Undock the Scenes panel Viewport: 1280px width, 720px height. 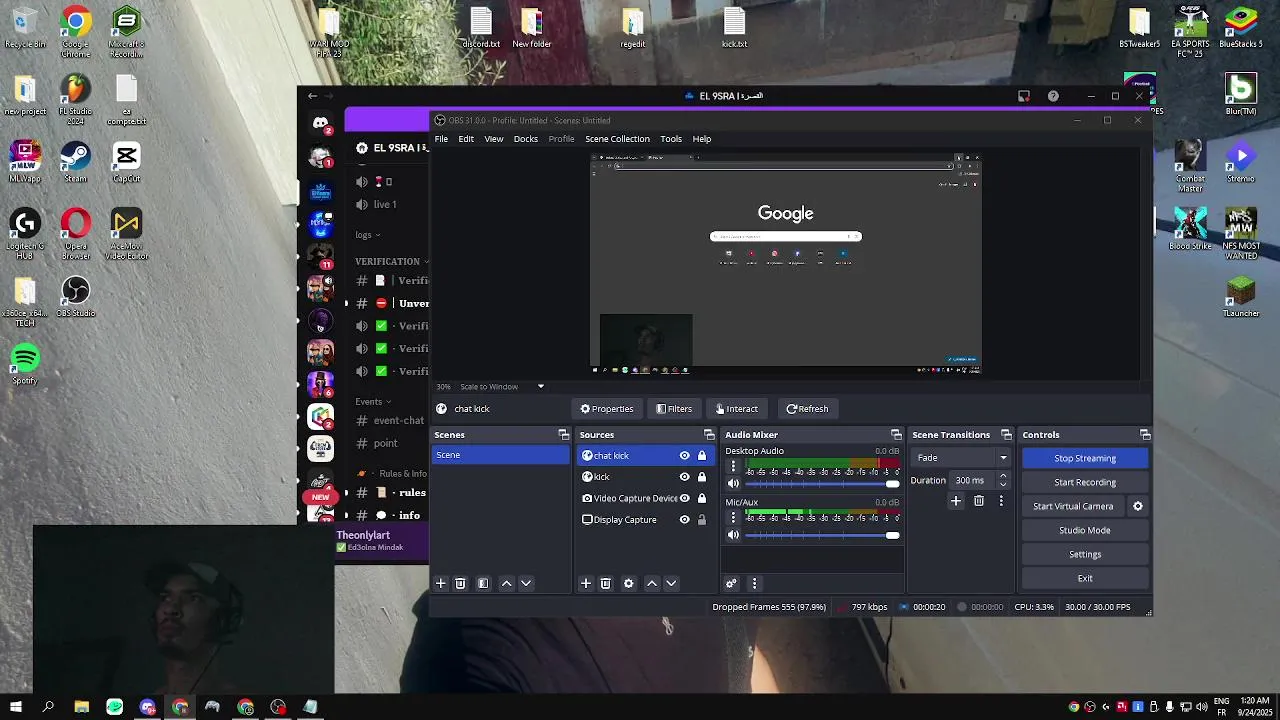coord(563,435)
